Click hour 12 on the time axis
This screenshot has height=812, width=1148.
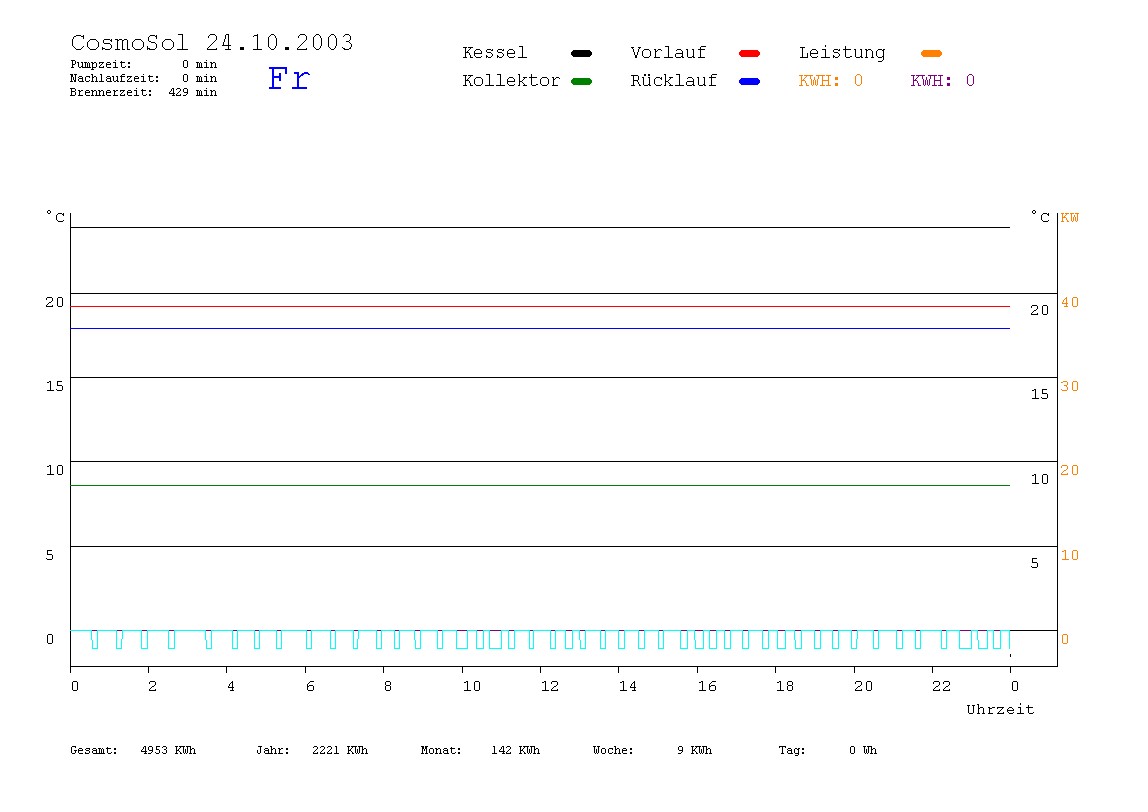coord(550,686)
